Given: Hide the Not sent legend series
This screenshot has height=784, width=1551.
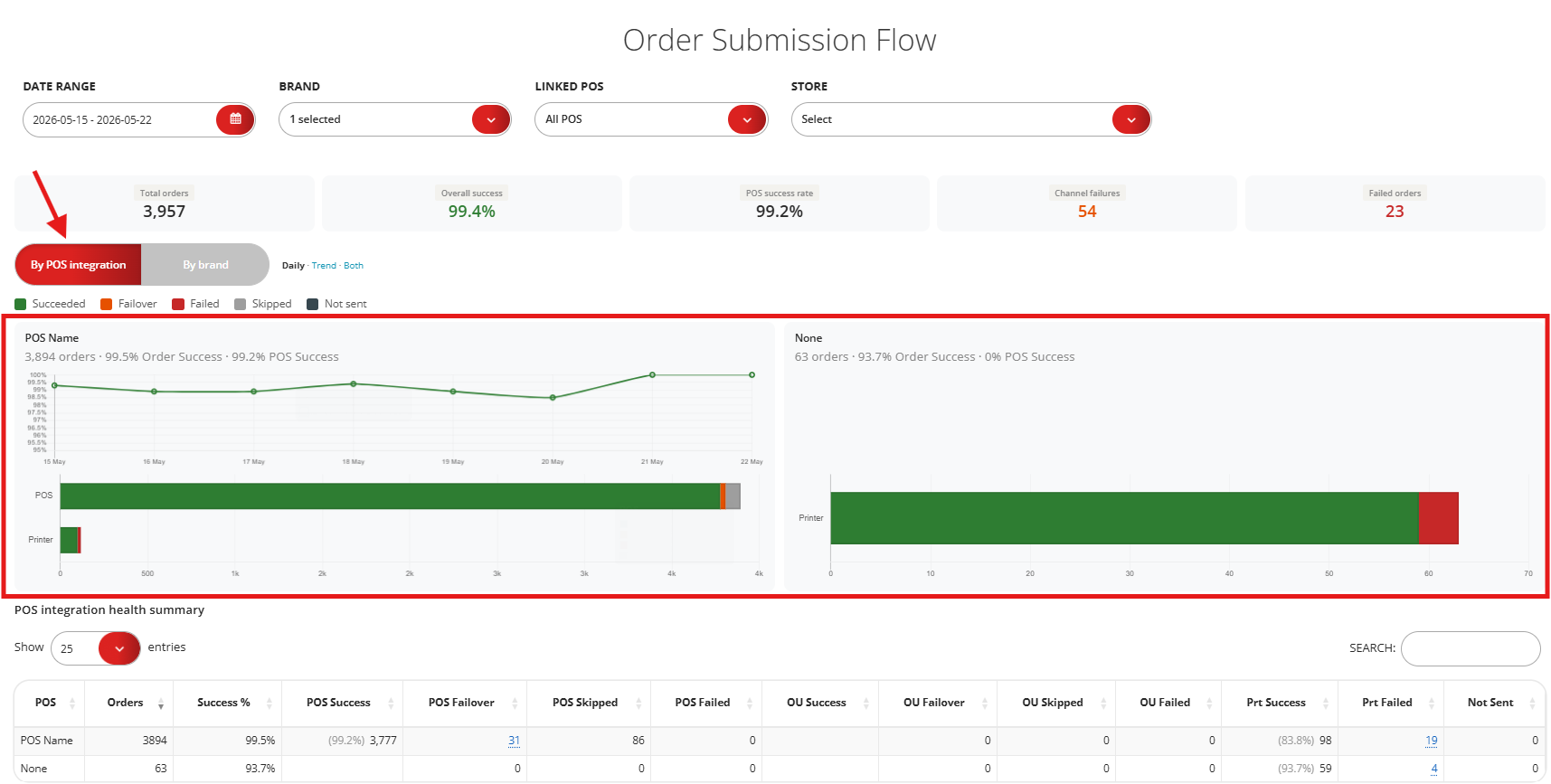Looking at the screenshot, I should (336, 304).
